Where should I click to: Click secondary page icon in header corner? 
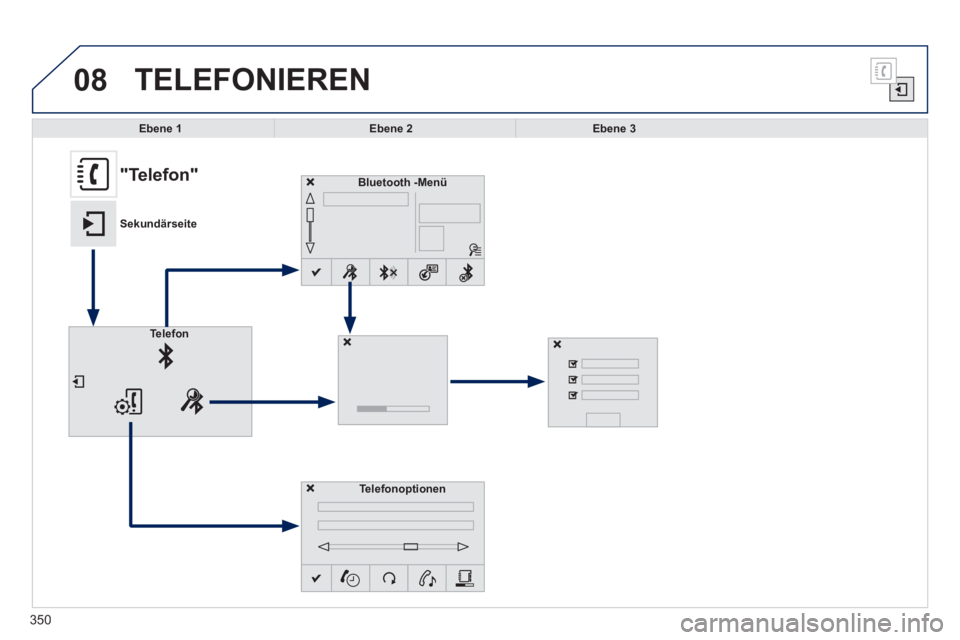pos(901,90)
